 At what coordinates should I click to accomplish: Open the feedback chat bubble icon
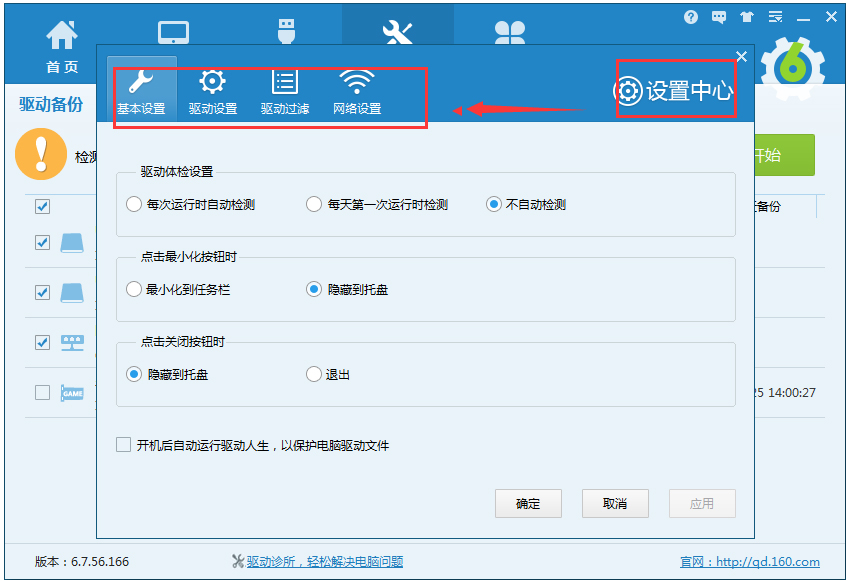tap(719, 17)
